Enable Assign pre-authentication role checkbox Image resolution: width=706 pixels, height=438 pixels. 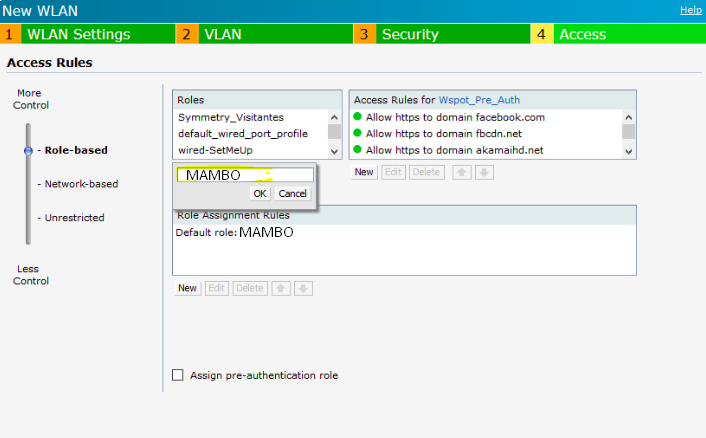(x=178, y=375)
